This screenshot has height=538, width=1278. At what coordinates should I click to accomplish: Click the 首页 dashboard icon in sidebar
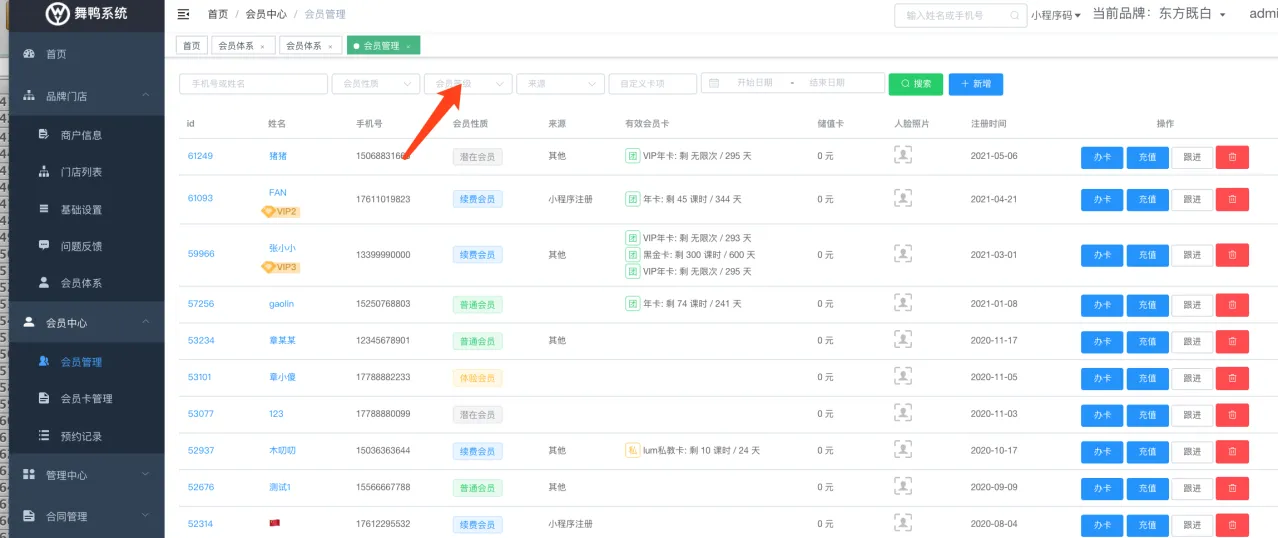[x=28, y=54]
